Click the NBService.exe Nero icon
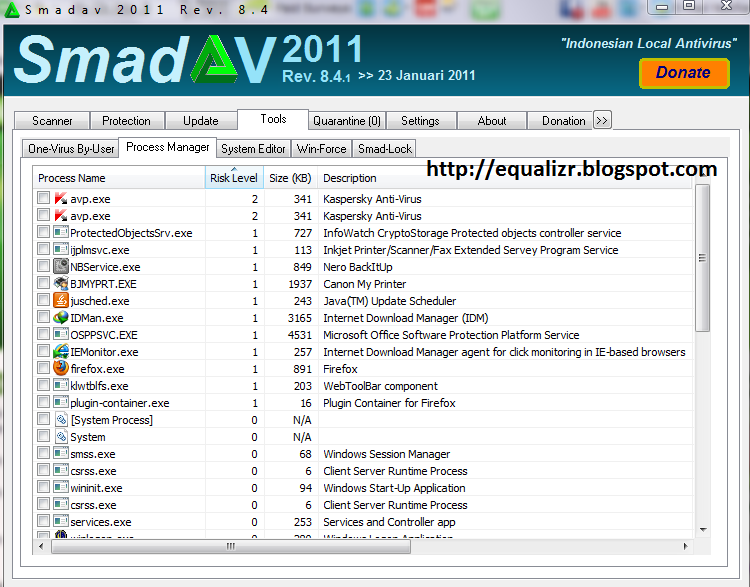 61,266
